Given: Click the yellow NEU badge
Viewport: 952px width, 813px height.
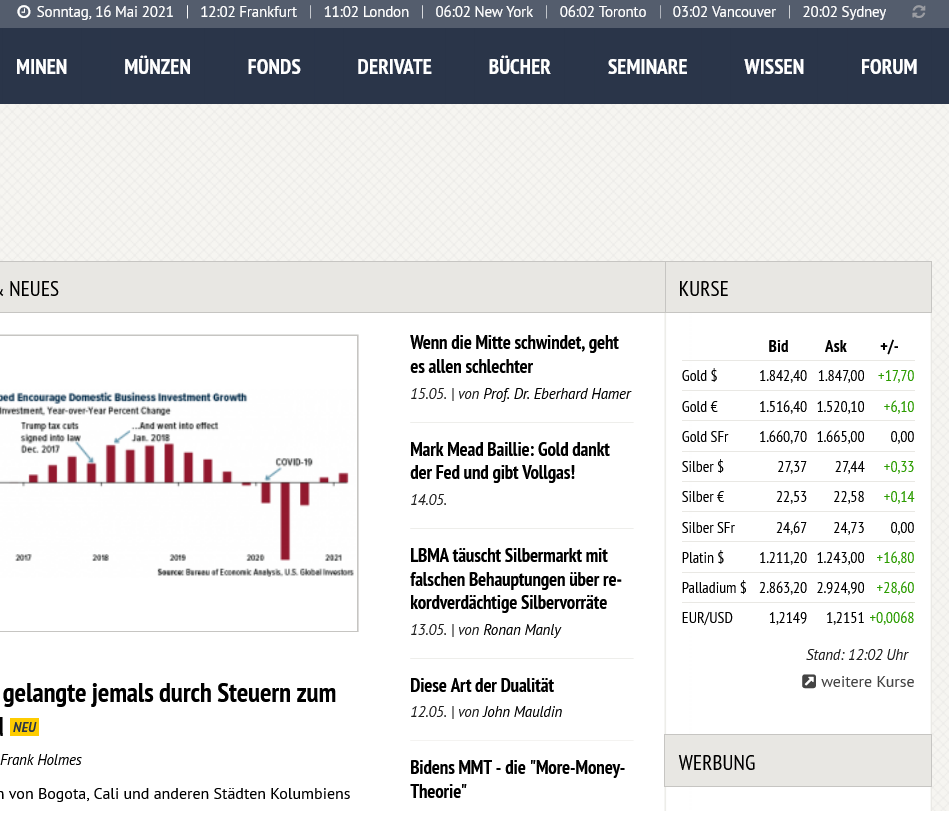Looking at the screenshot, I should (x=25, y=727).
